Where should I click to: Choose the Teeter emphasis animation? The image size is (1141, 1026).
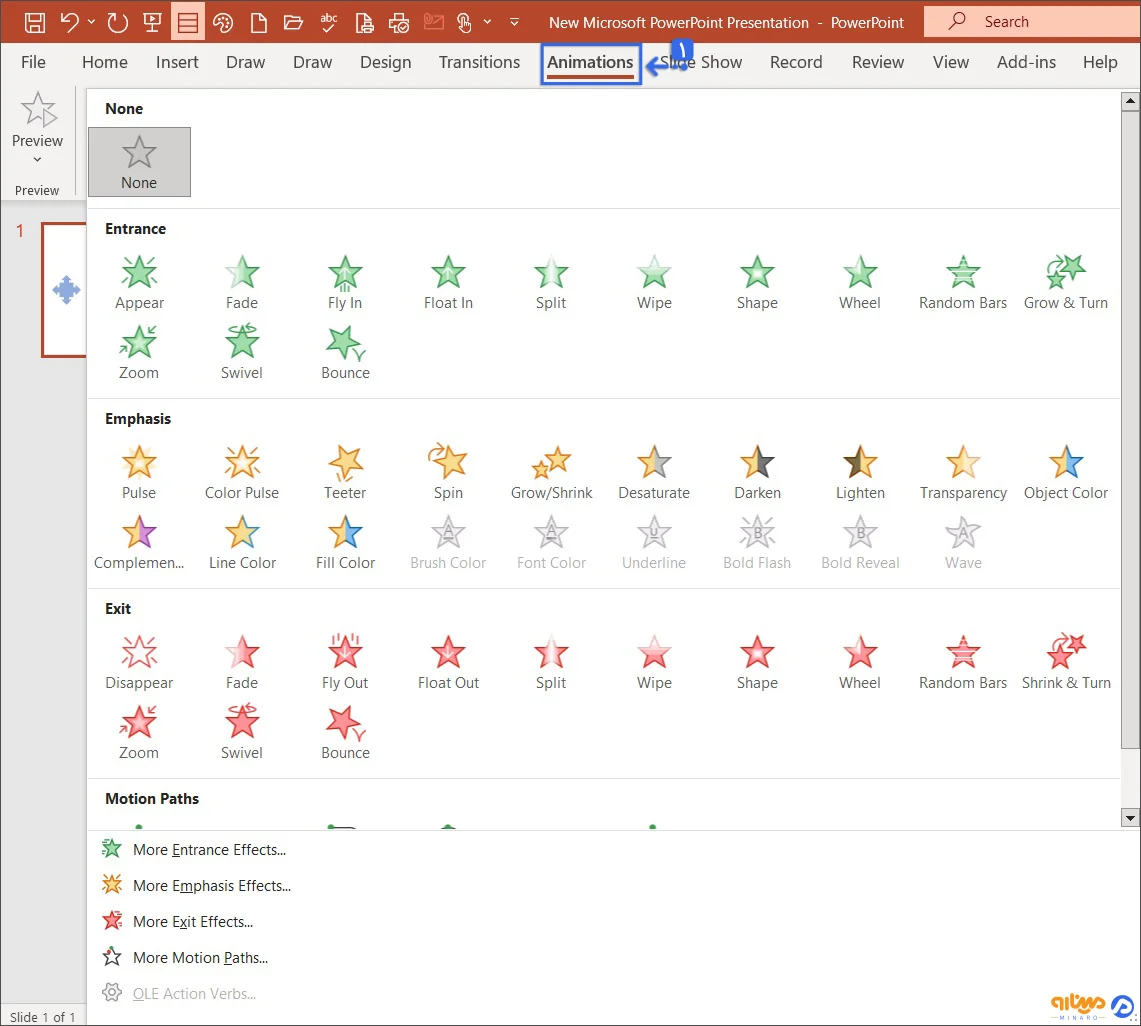[x=345, y=473]
